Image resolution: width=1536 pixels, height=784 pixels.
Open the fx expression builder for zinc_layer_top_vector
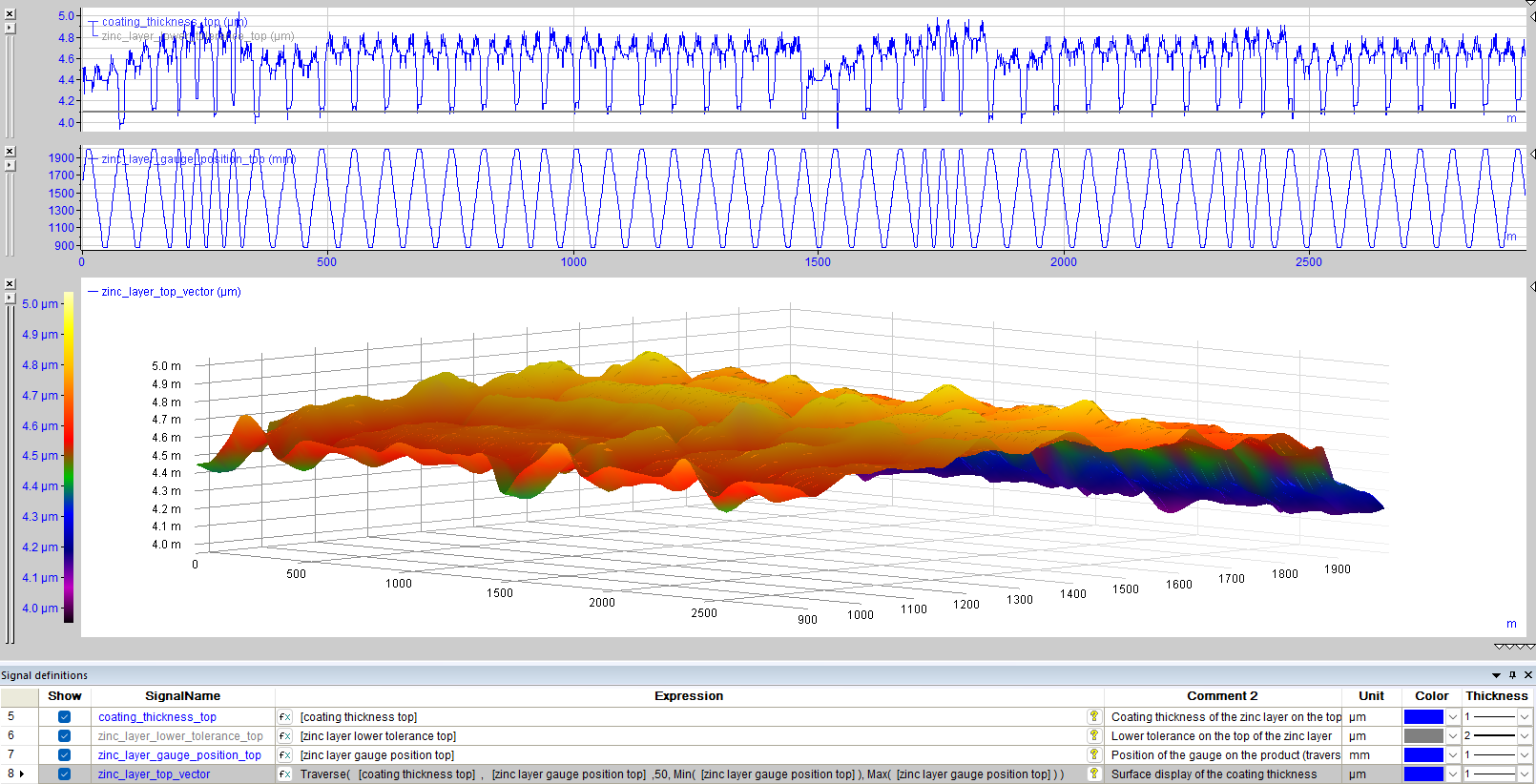coord(284,774)
